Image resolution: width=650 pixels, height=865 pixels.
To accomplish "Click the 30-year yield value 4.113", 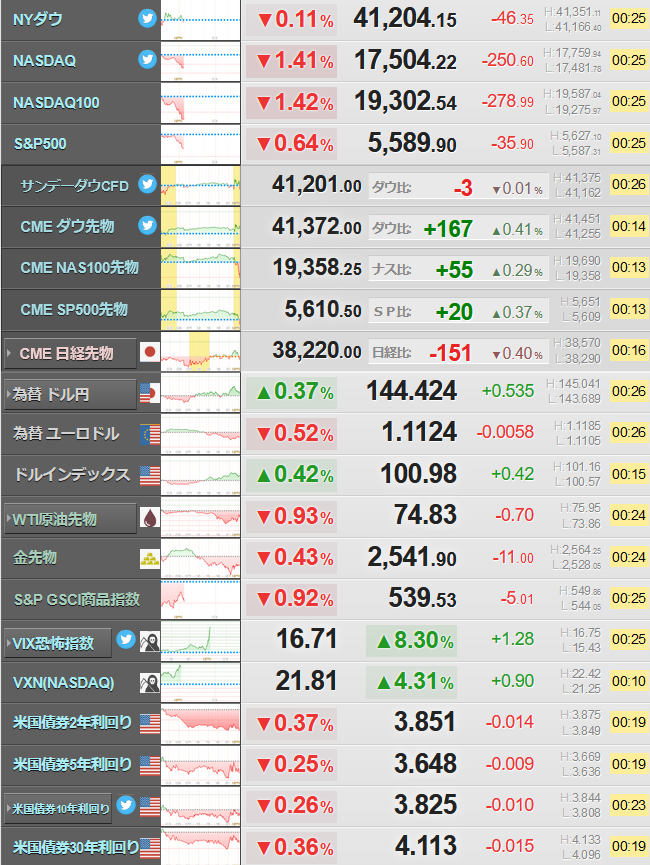I will (x=426, y=846).
